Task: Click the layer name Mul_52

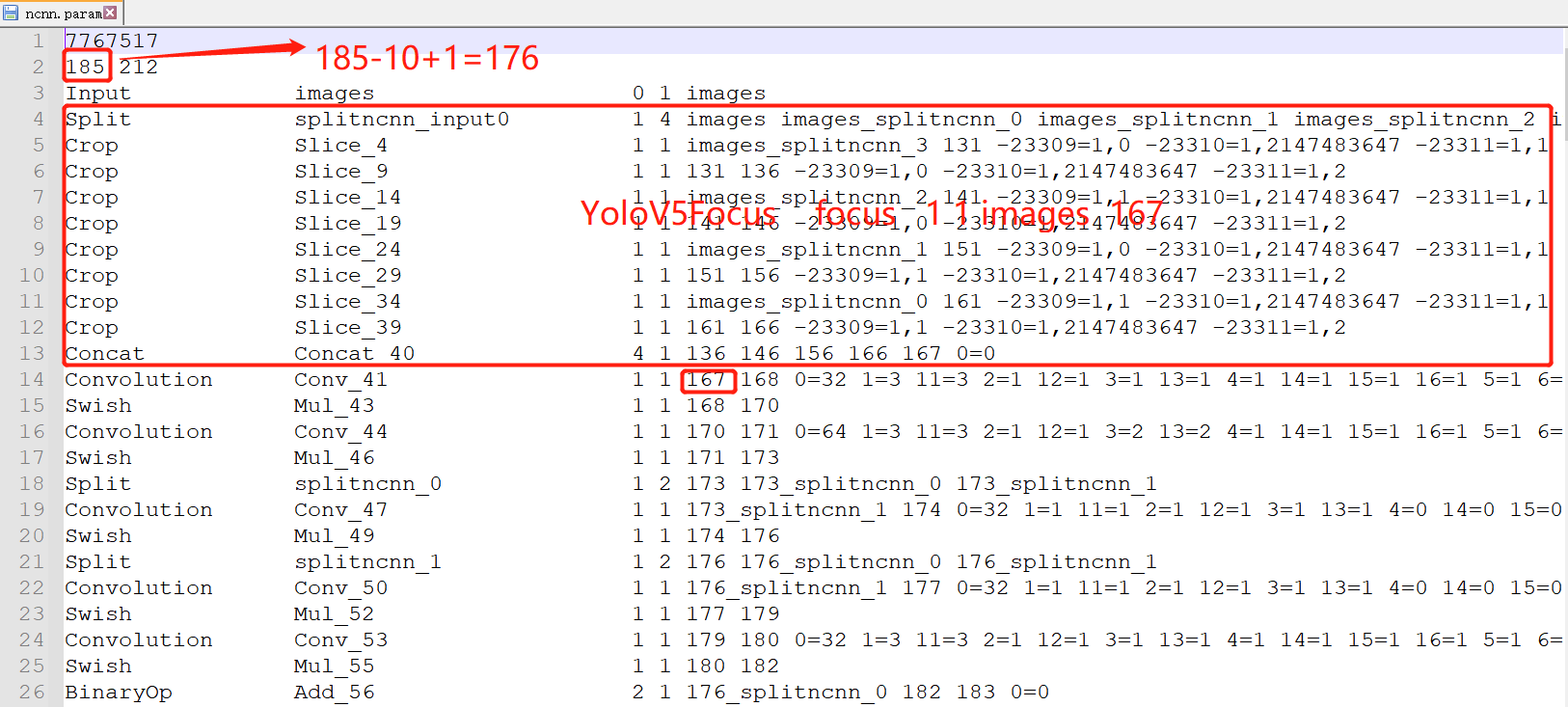Action: 335,613
